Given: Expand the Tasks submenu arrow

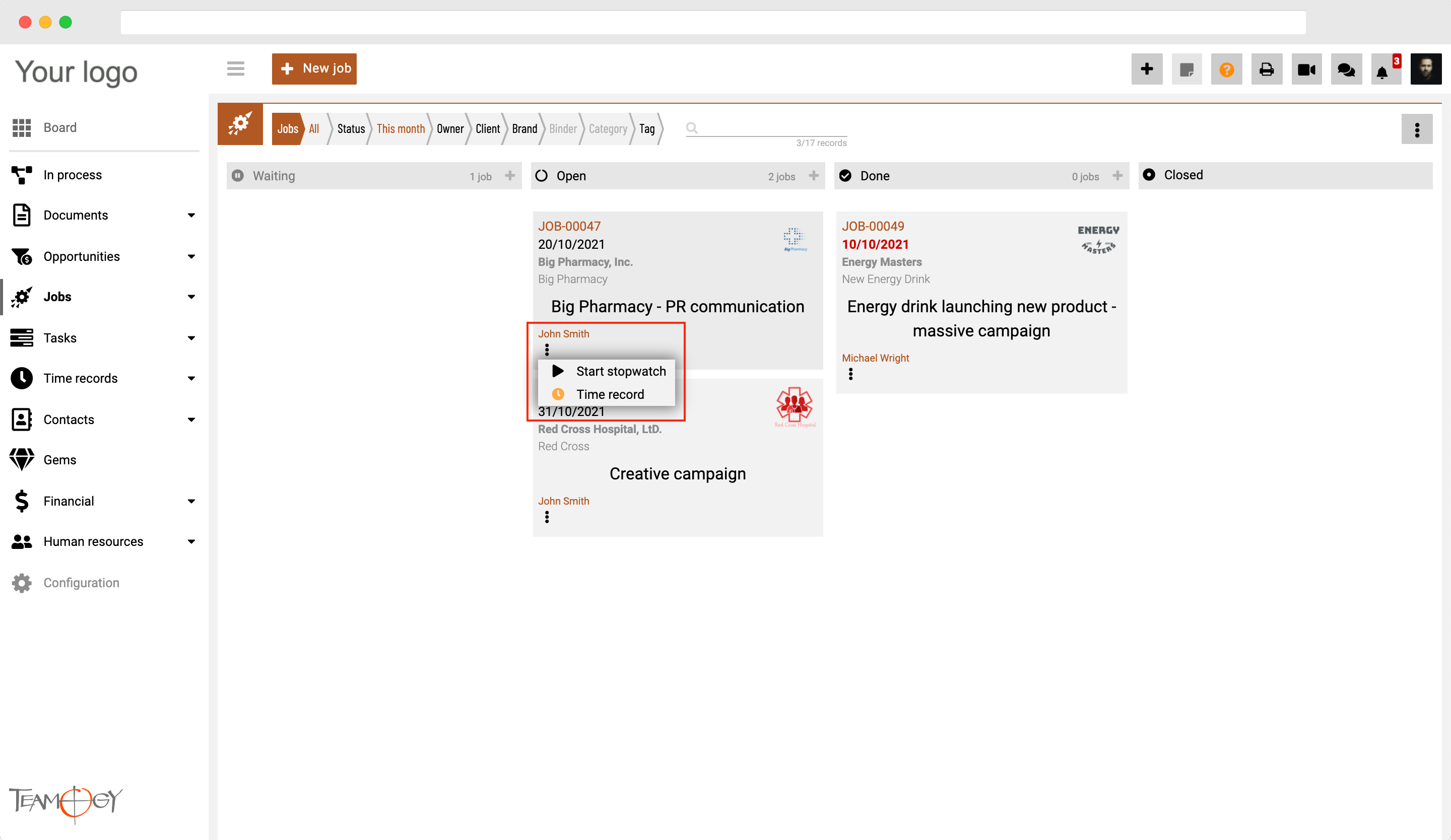Looking at the screenshot, I should pyautogui.click(x=191, y=338).
